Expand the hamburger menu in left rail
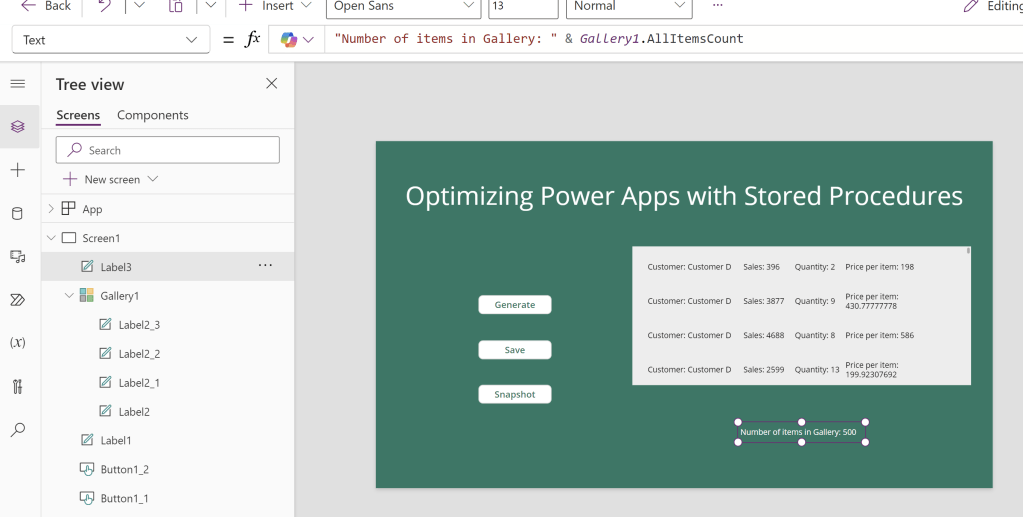This screenshot has height=517, width=1023. pyautogui.click(x=18, y=83)
